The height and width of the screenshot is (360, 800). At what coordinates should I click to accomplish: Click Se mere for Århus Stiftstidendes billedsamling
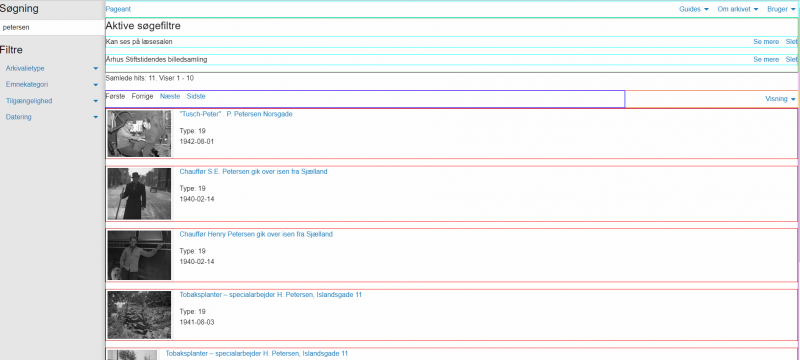tap(766, 60)
